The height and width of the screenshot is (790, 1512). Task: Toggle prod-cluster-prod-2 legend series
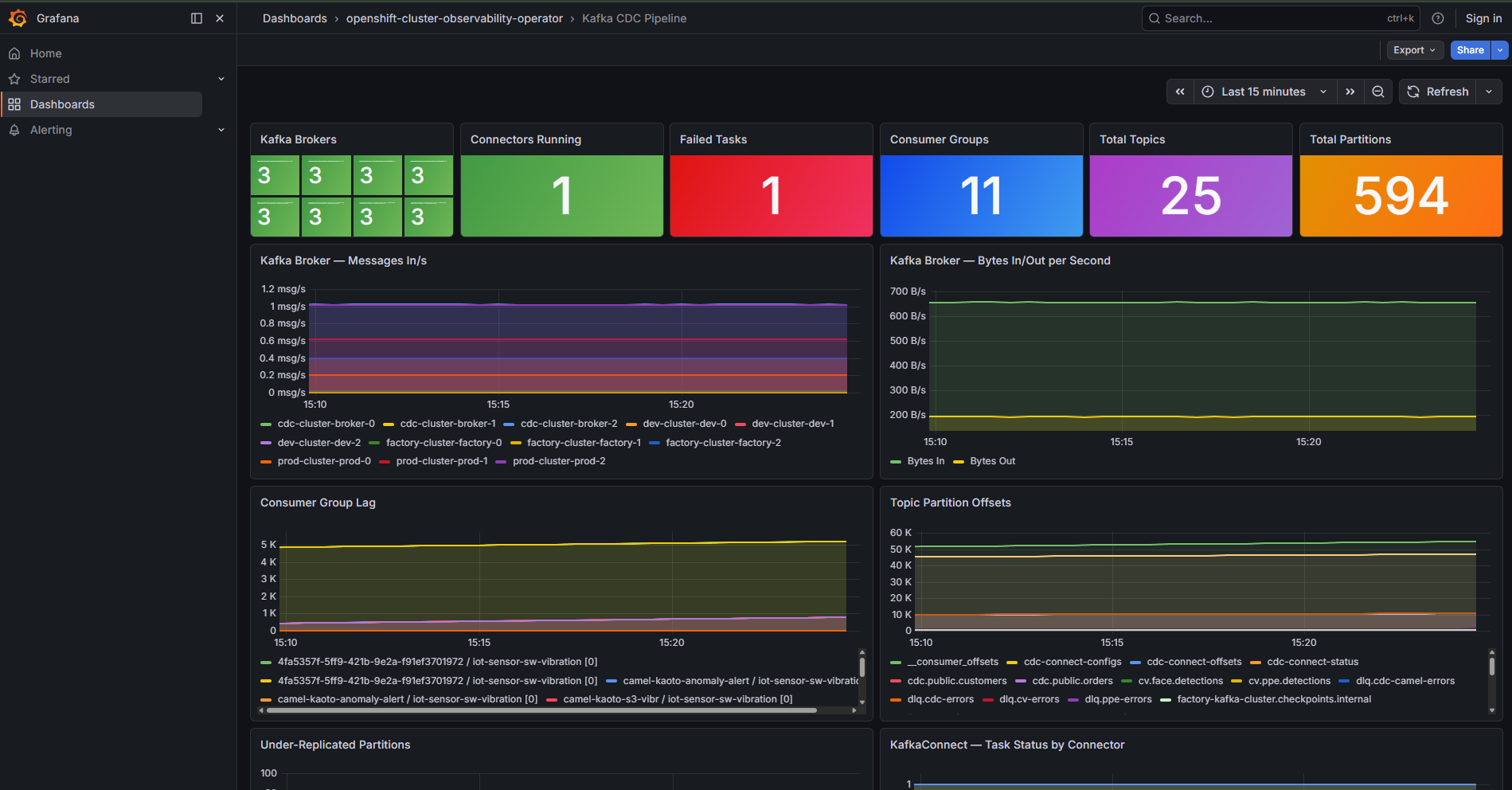pyautogui.click(x=559, y=461)
